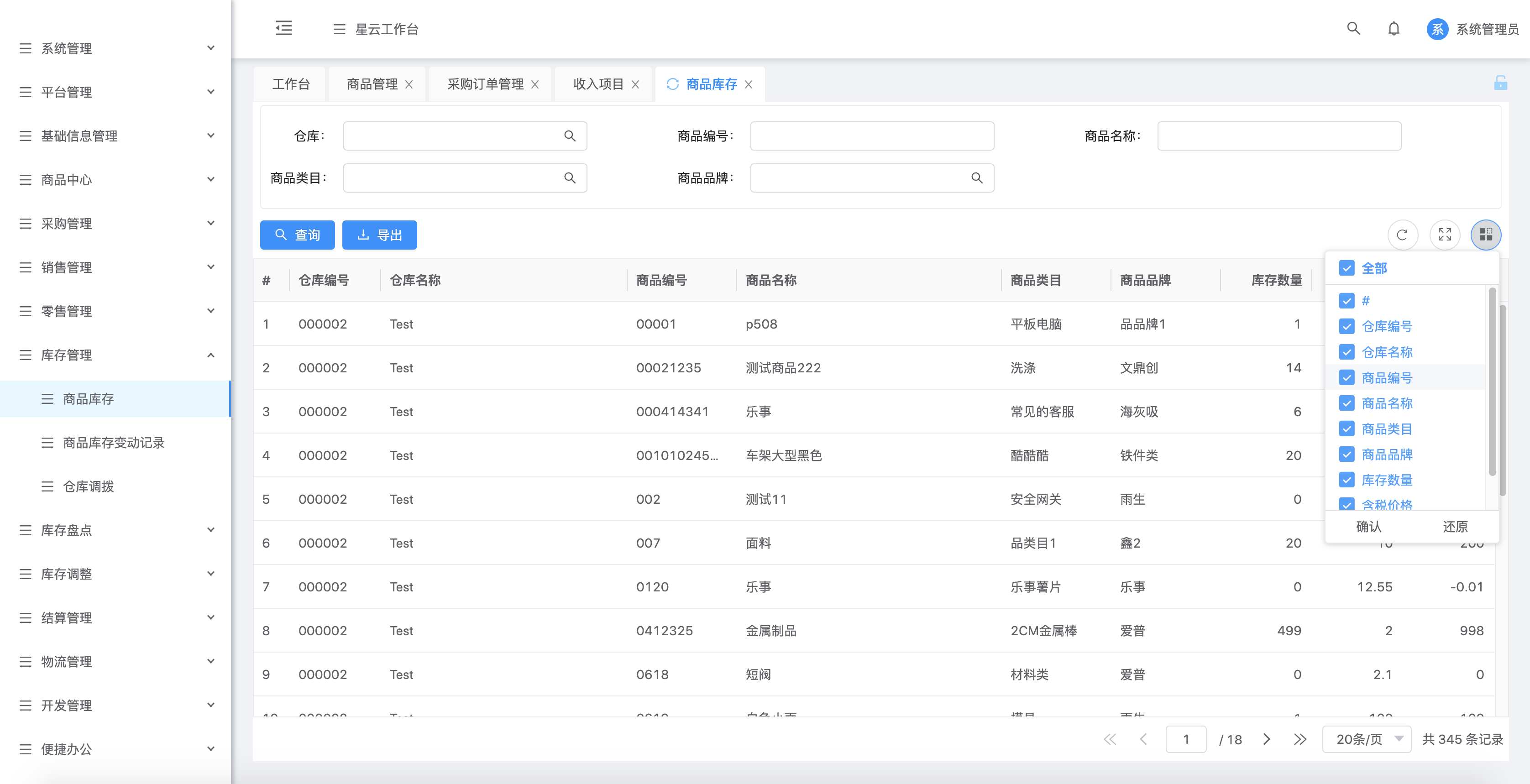Viewport: 1530px width, 784px height.
Task: Collapse the sidebar with the fold icon
Action: 284,28
